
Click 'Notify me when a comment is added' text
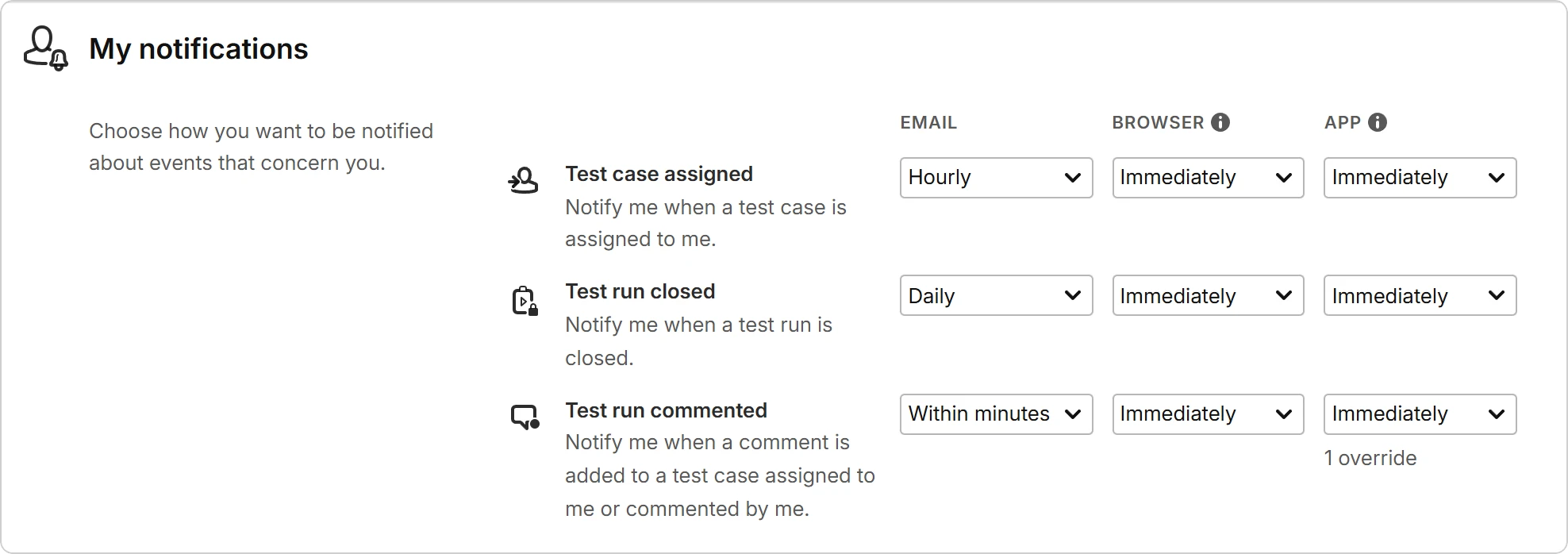coord(720,475)
